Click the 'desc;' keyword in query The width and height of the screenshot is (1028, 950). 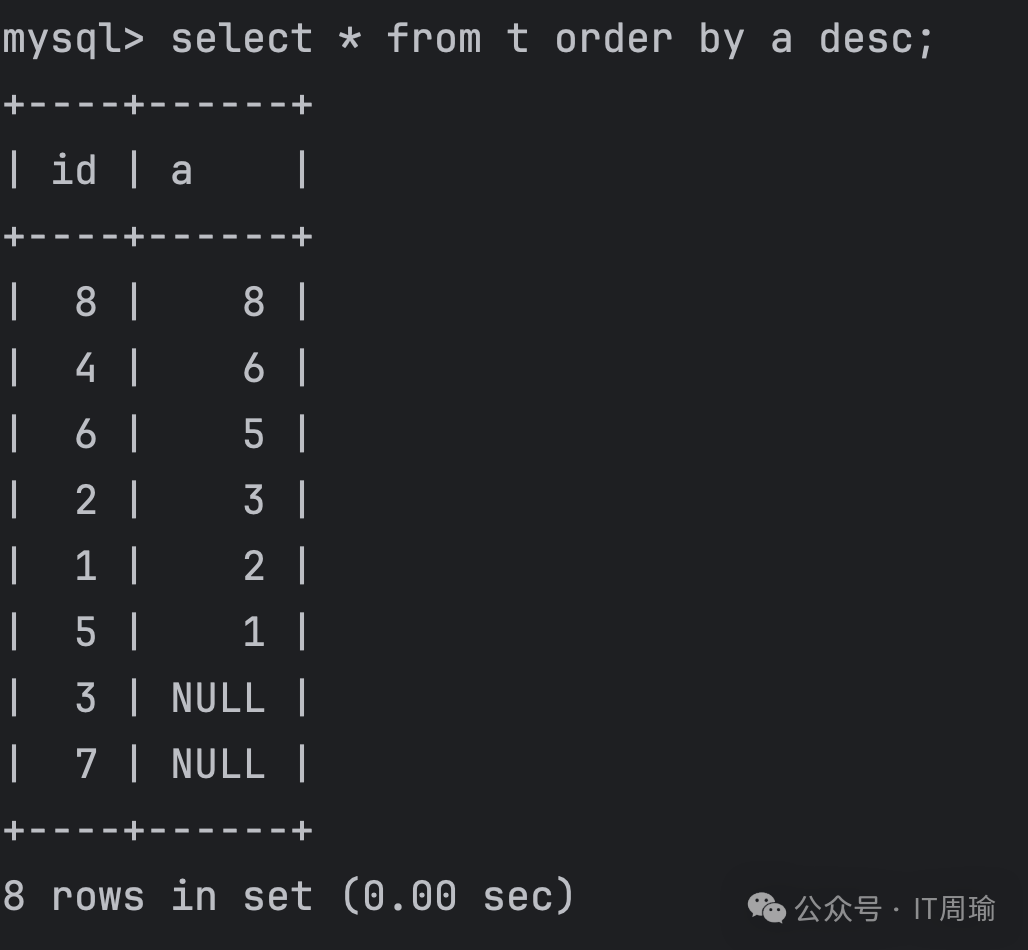(877, 39)
